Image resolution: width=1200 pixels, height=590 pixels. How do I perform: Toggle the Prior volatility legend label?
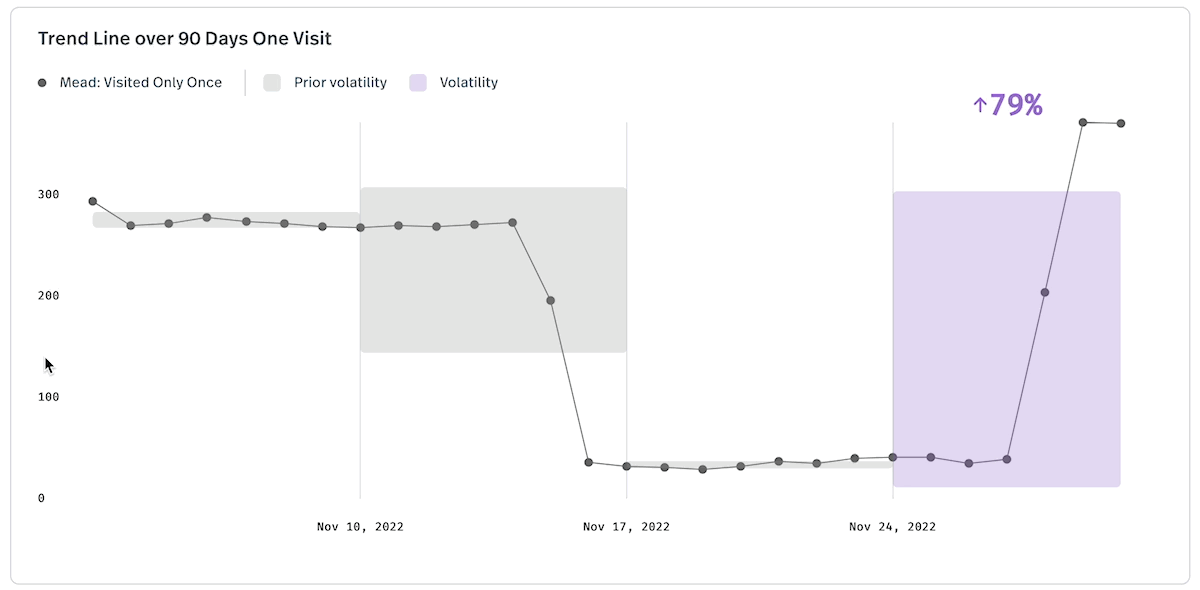[x=340, y=83]
